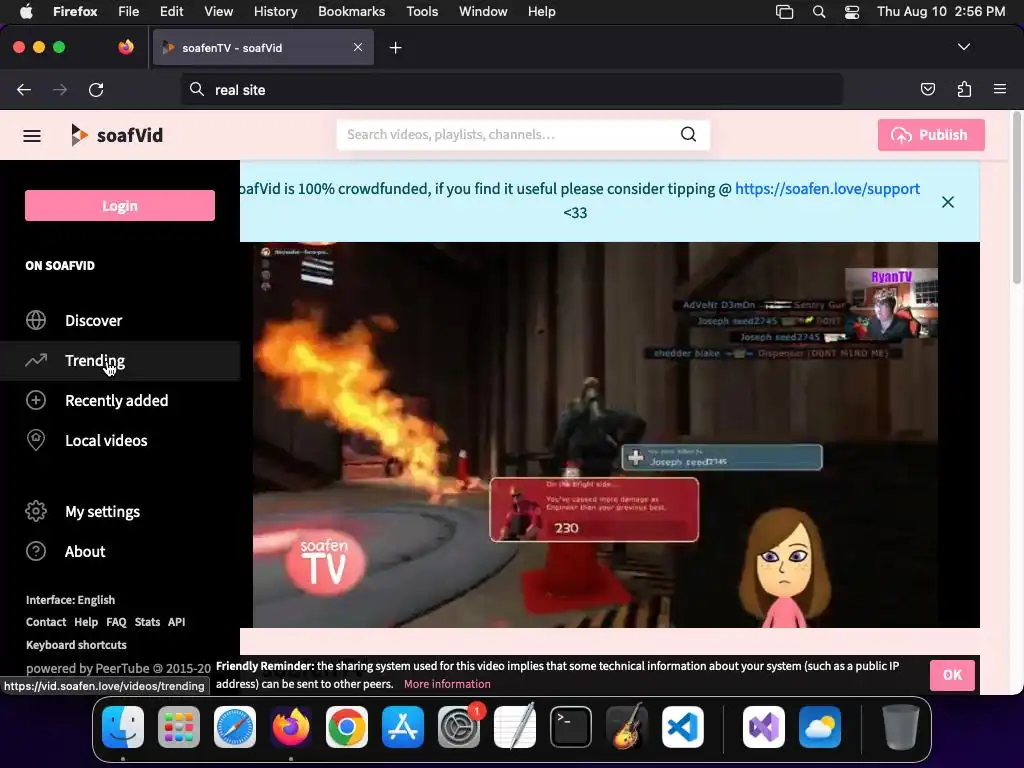
Task: Open Finder from the Dock
Action: (123, 727)
